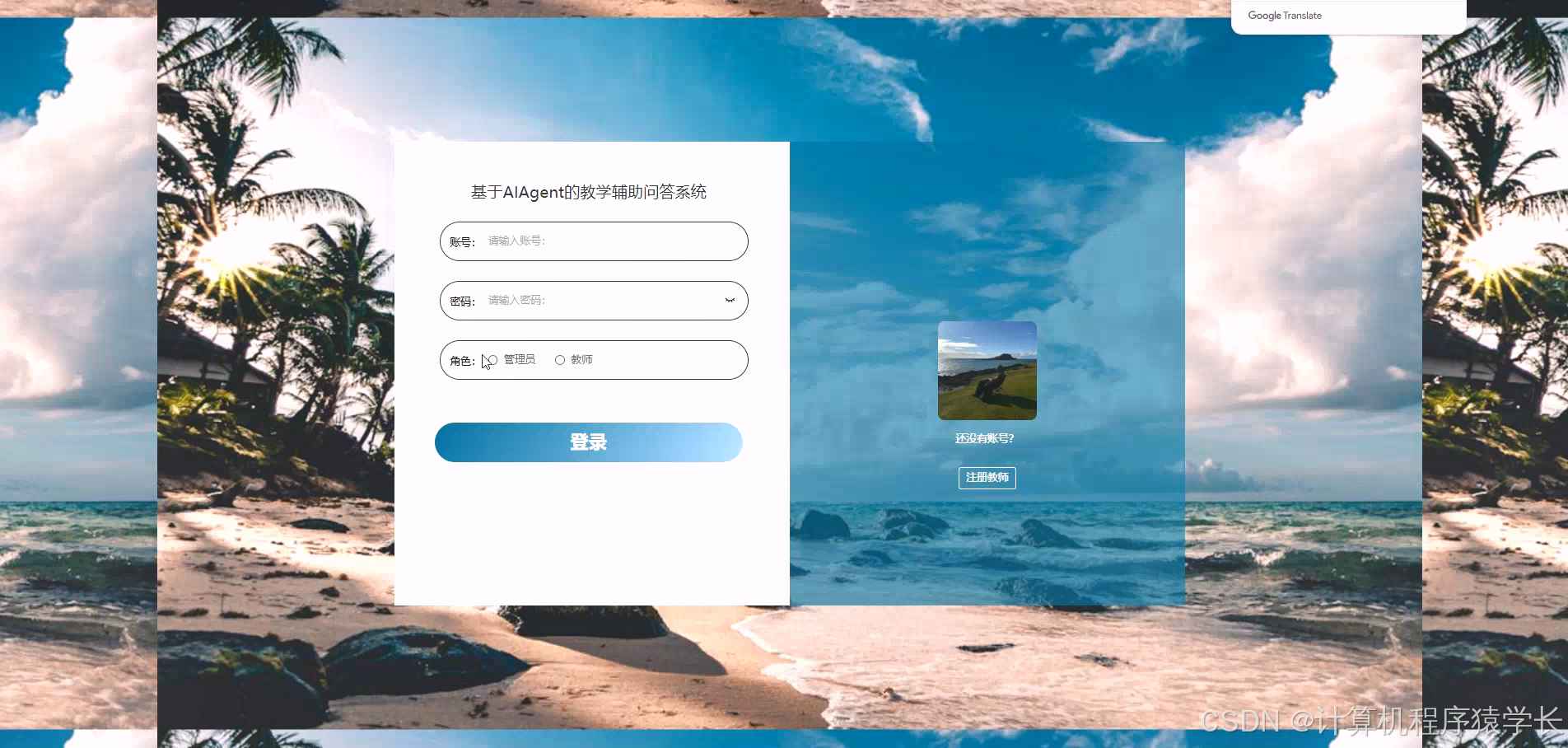Click the beach landscape avatar thumbnail
This screenshot has width=1568, height=748.
coord(987,370)
